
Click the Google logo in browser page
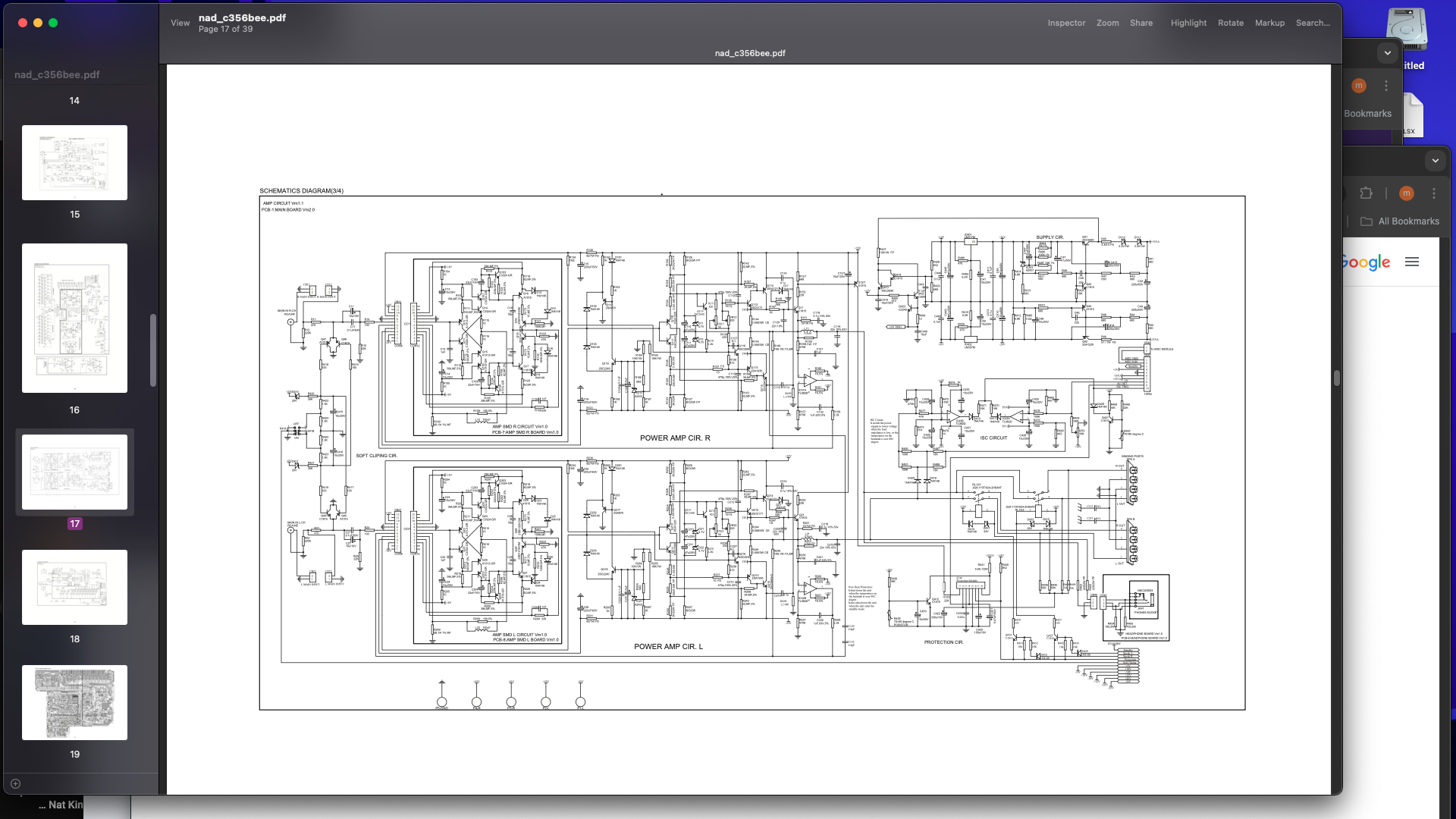pos(1366,262)
